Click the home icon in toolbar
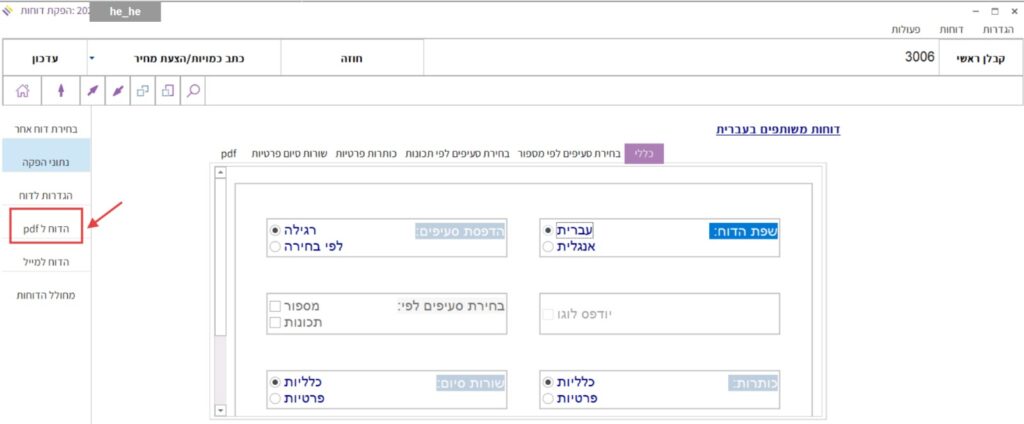The image size is (1024, 424). (x=22, y=90)
